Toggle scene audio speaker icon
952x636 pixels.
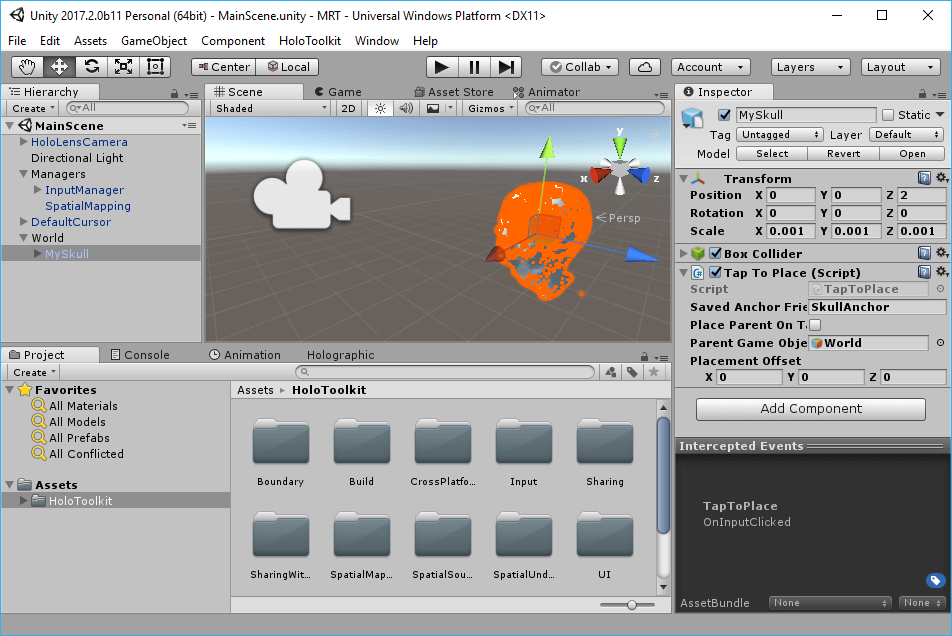tap(406, 108)
